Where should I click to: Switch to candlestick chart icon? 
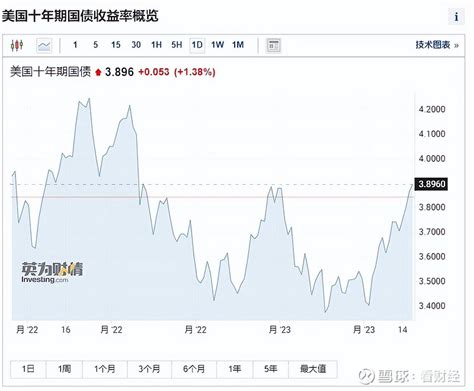(17, 45)
